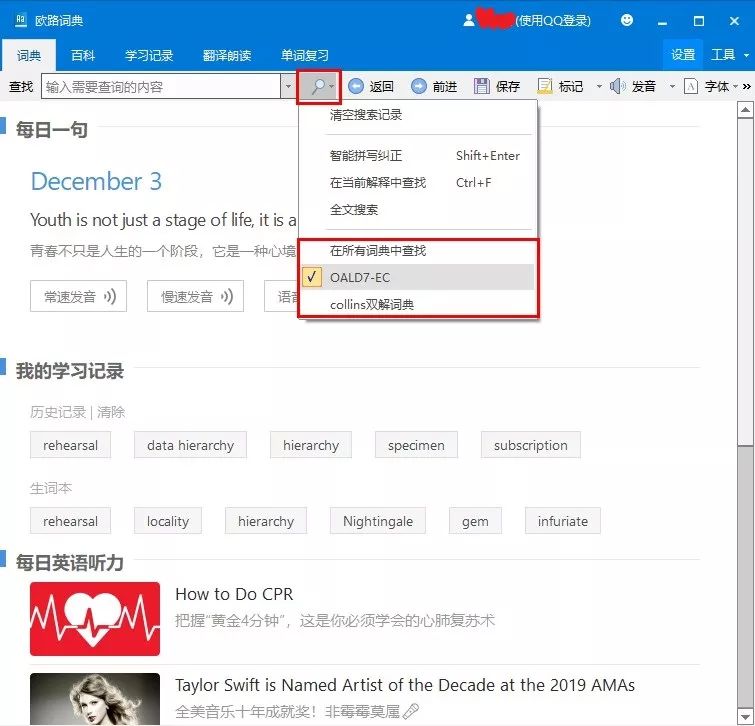Image resolution: width=755 pixels, height=726 pixels.
Task: Click 历史记录 link
Action: pos(58,412)
